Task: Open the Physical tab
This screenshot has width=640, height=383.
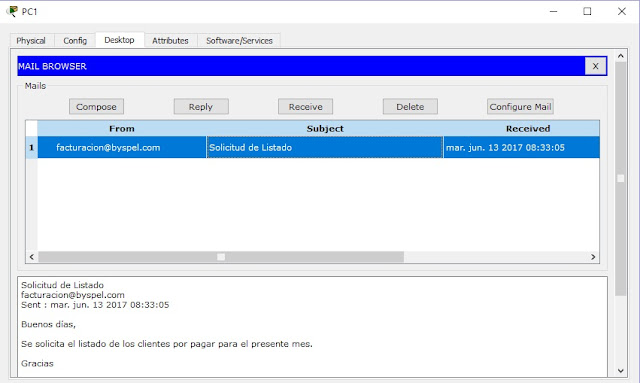Action: click(31, 40)
